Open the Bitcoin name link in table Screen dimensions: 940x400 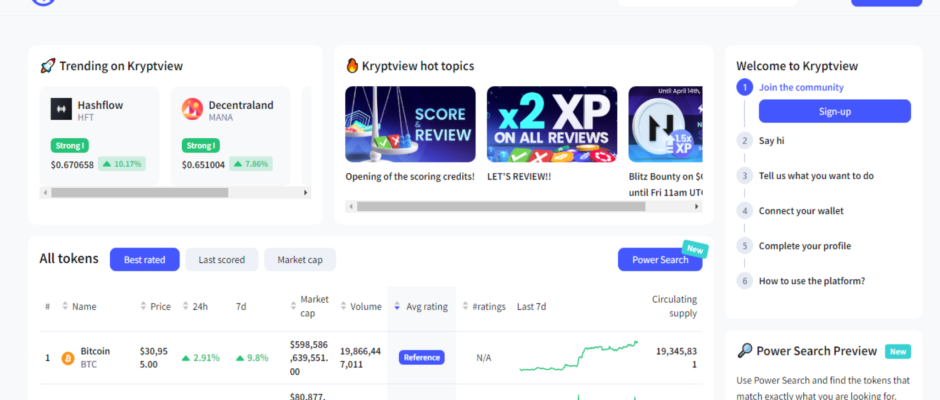pyautogui.click(x=95, y=351)
